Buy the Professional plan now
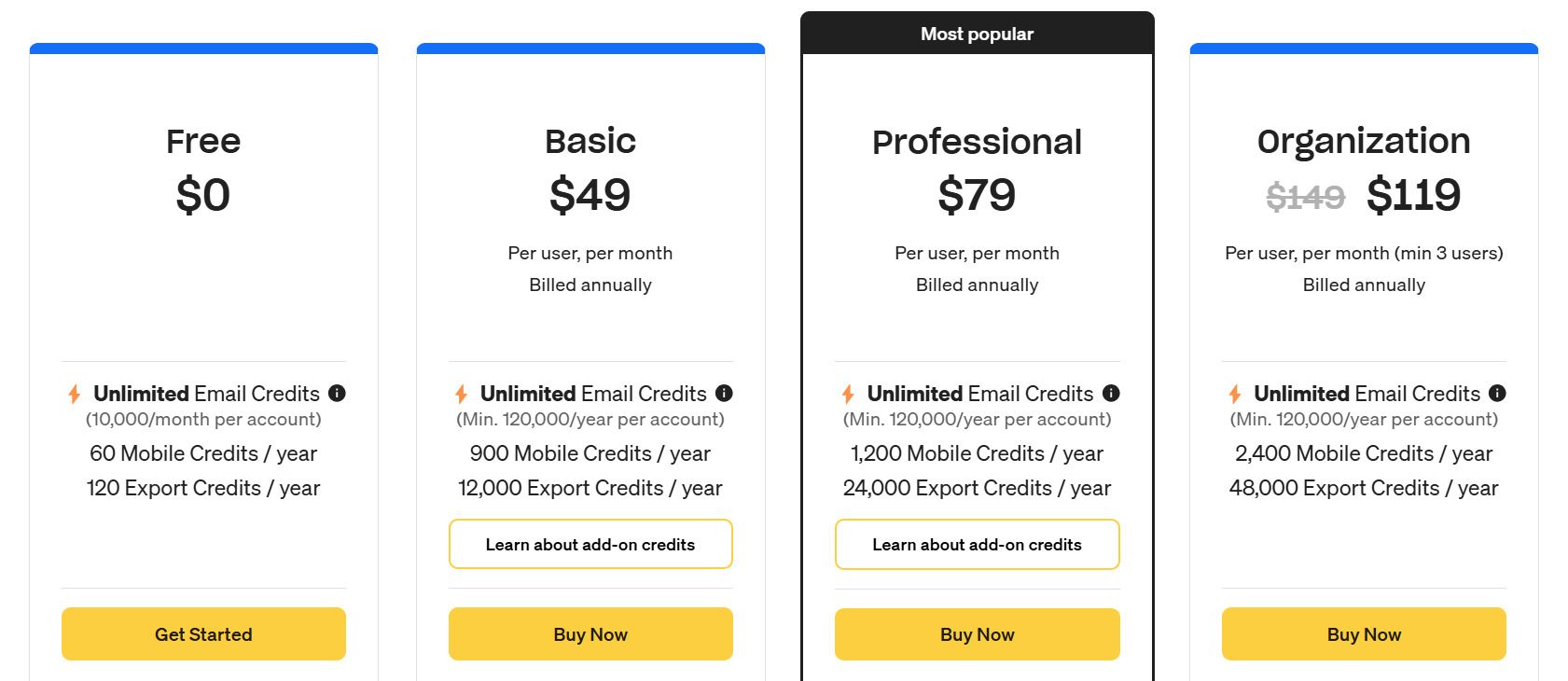The height and width of the screenshot is (681, 1568). [x=977, y=634]
